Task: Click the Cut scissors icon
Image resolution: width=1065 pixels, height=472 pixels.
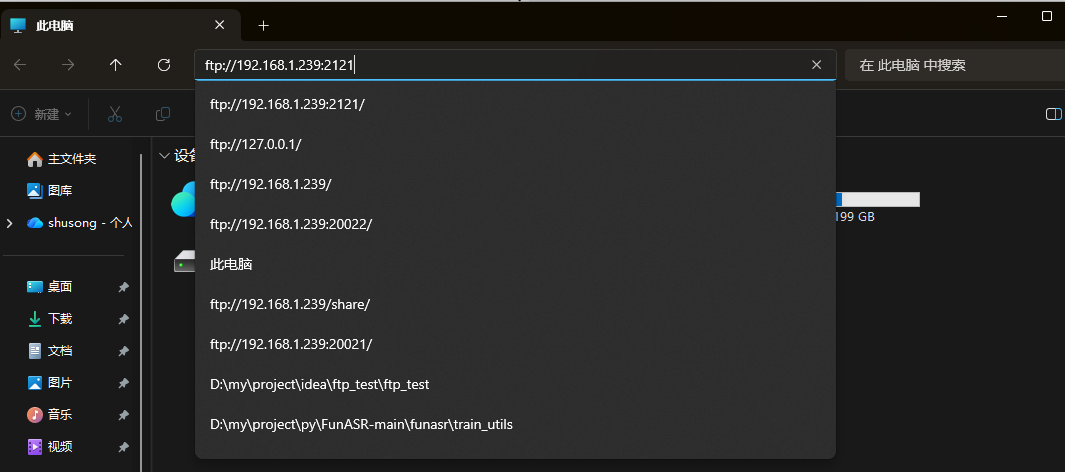Action: tap(115, 114)
